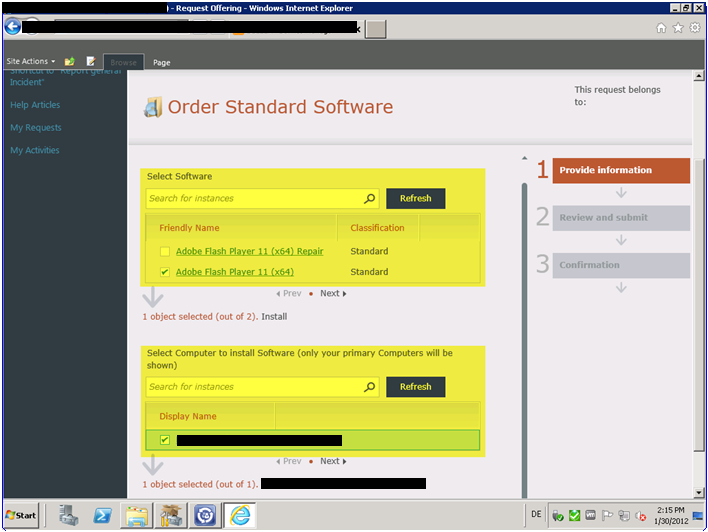Sort by the Classification column header
Screen dimensions: 708x532
[x=377, y=228]
